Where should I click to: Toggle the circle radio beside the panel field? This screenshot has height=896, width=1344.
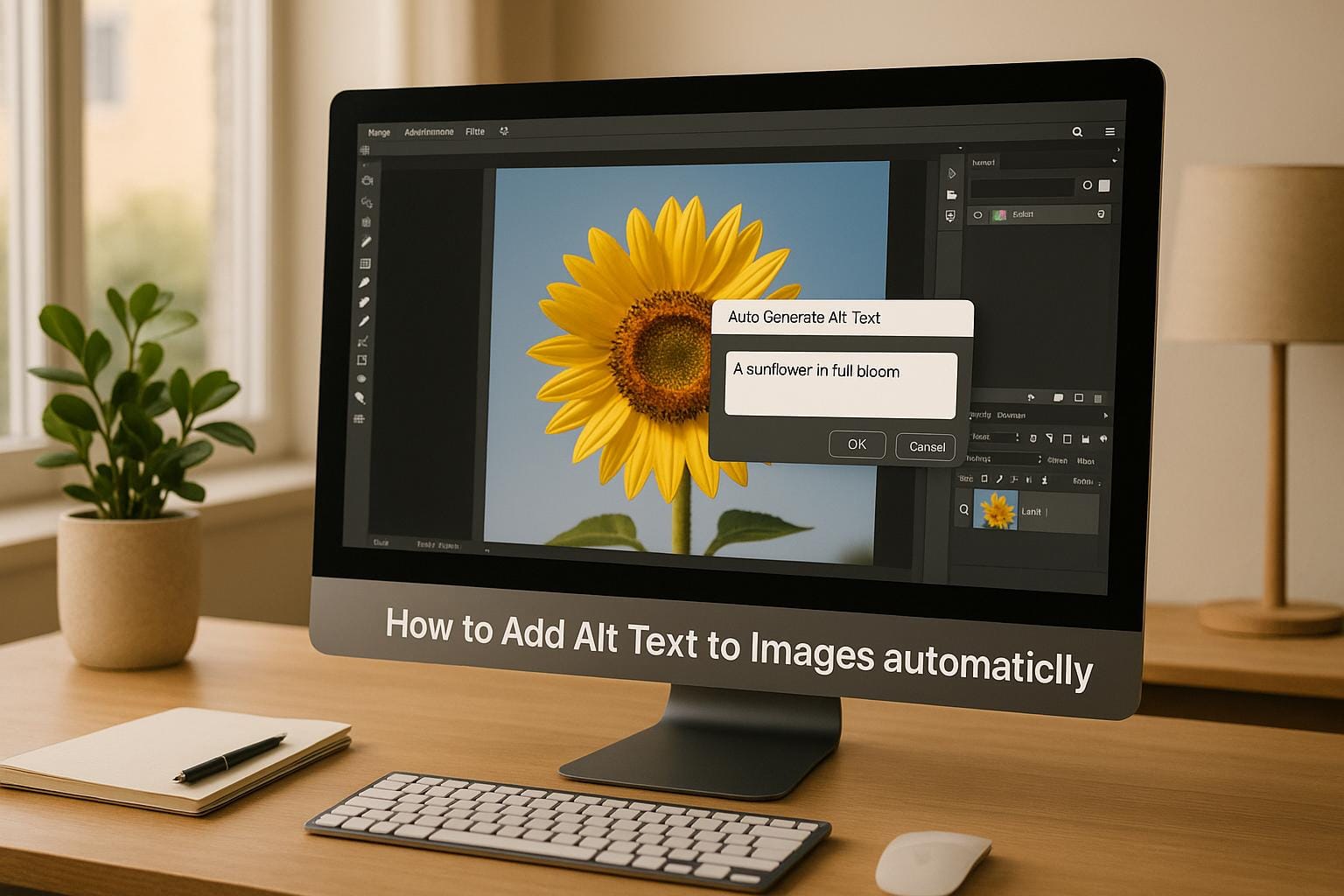click(x=1088, y=185)
